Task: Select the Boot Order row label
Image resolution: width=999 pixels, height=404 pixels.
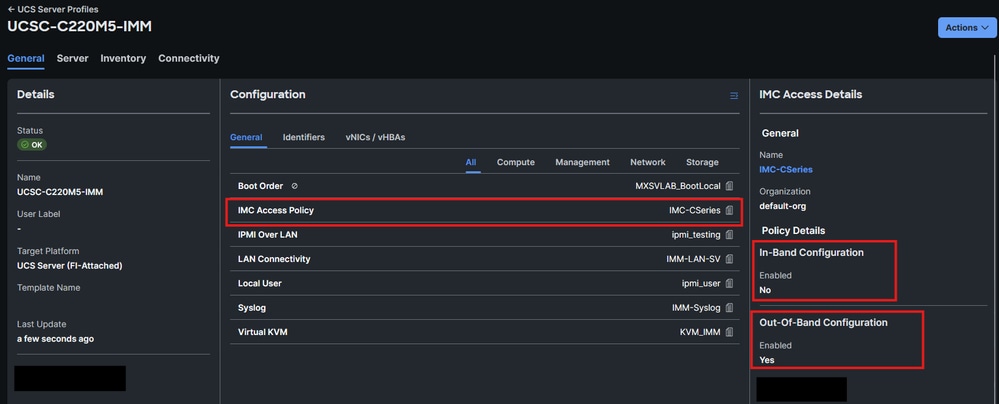Action: click(260, 186)
